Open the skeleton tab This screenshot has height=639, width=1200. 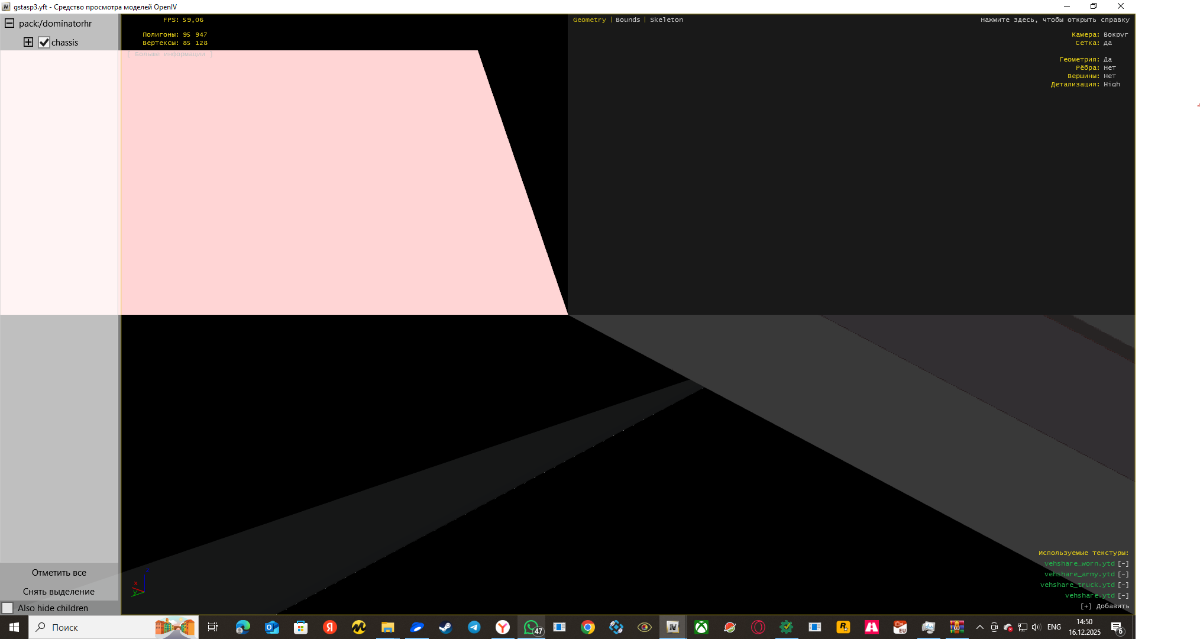(666, 20)
